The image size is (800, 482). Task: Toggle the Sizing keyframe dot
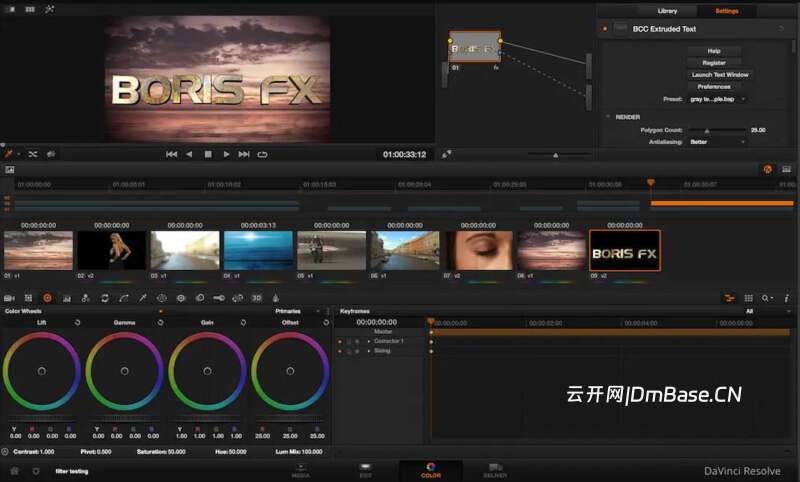click(340, 351)
